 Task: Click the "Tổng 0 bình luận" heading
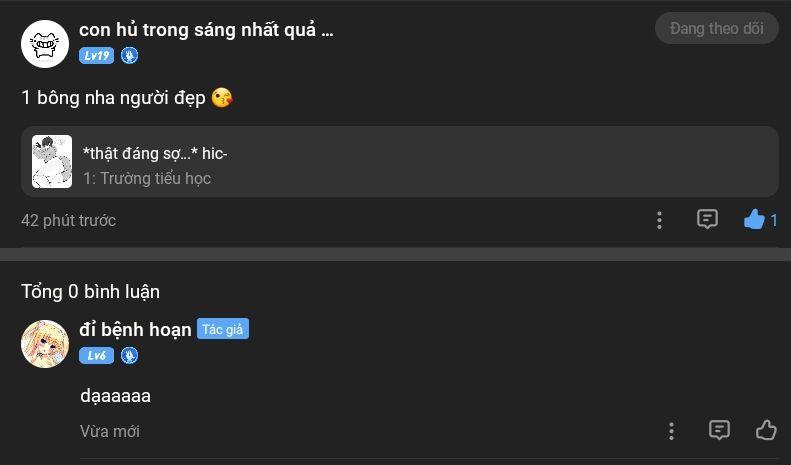tap(90, 292)
